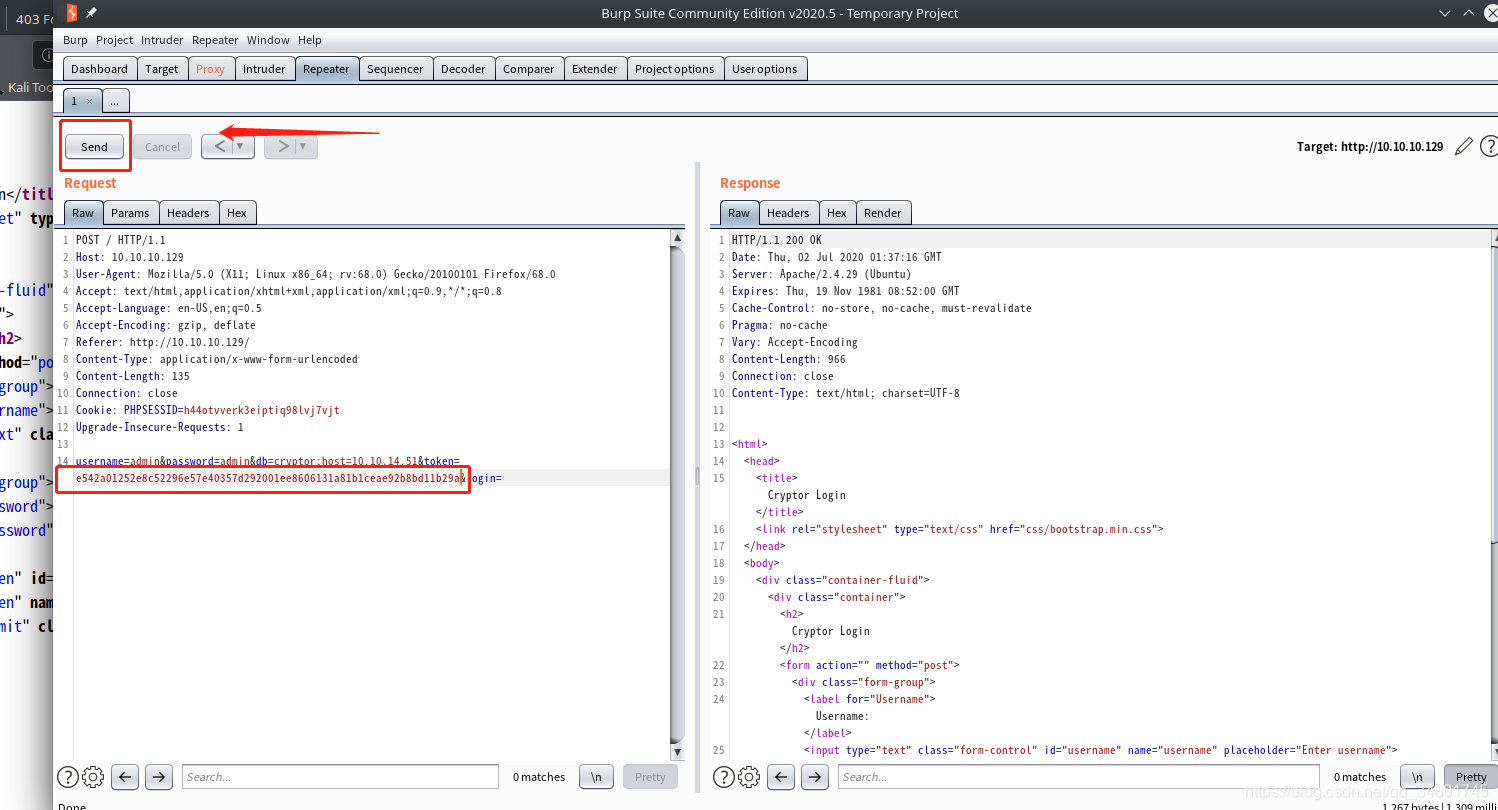
Task: Open Response pane search settings gear
Action: pyautogui.click(x=748, y=777)
